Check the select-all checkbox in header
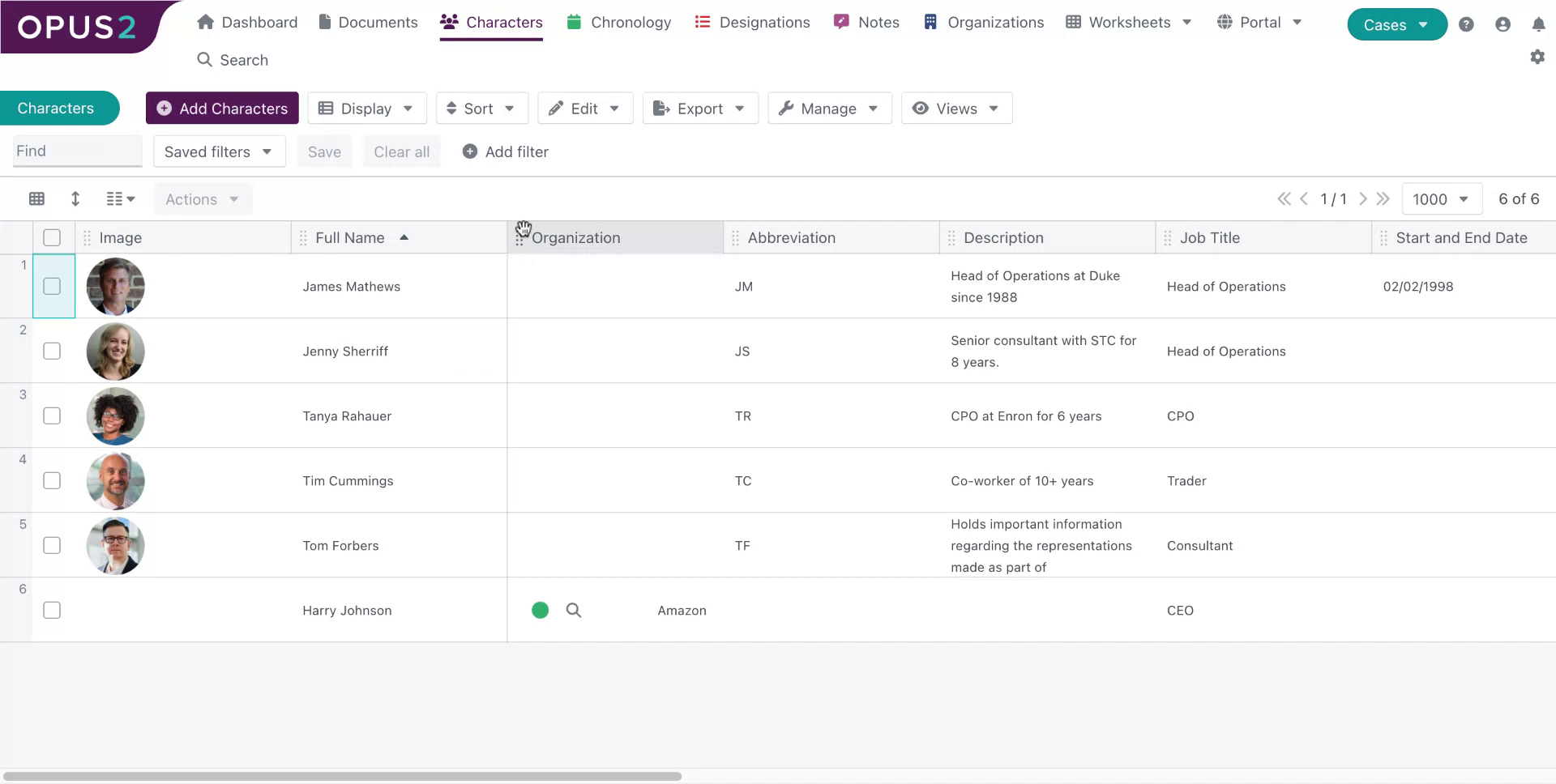The width and height of the screenshot is (1556, 784). pyautogui.click(x=52, y=237)
